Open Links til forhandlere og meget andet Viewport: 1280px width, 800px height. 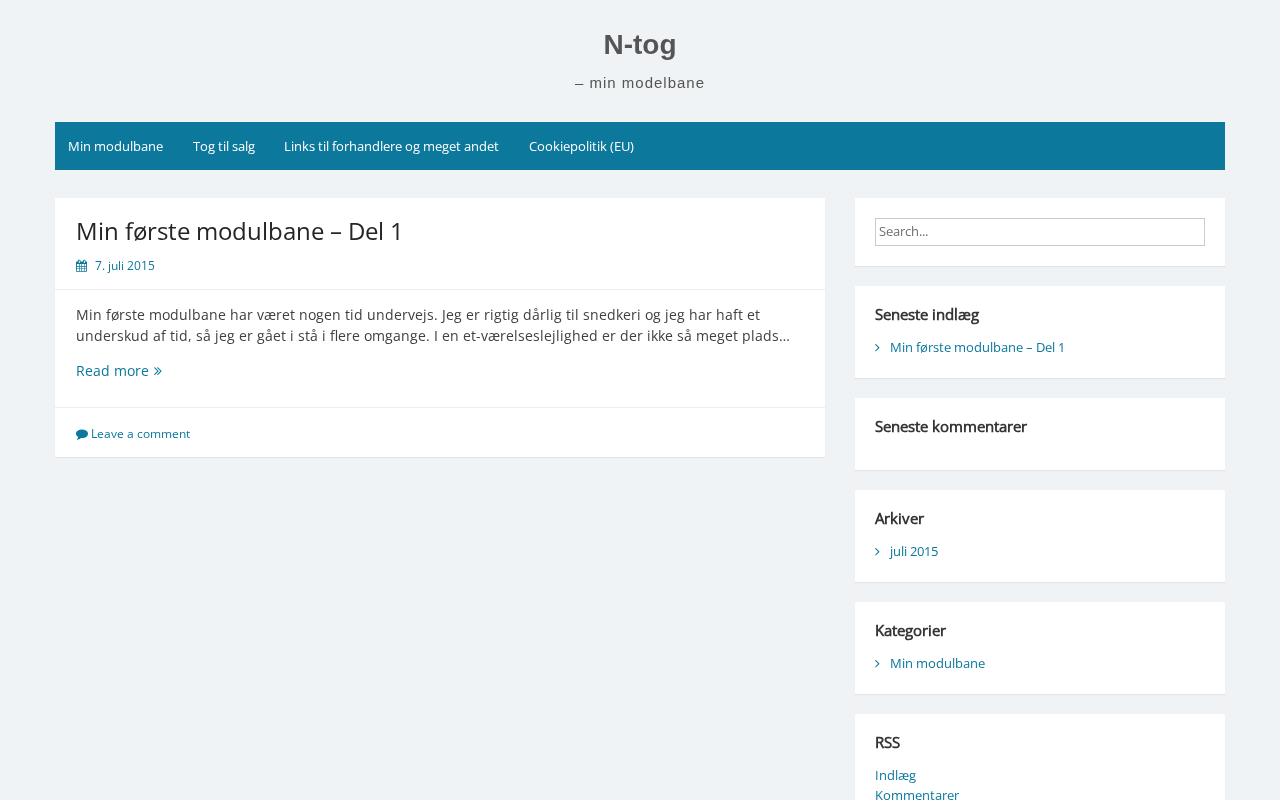tap(391, 146)
